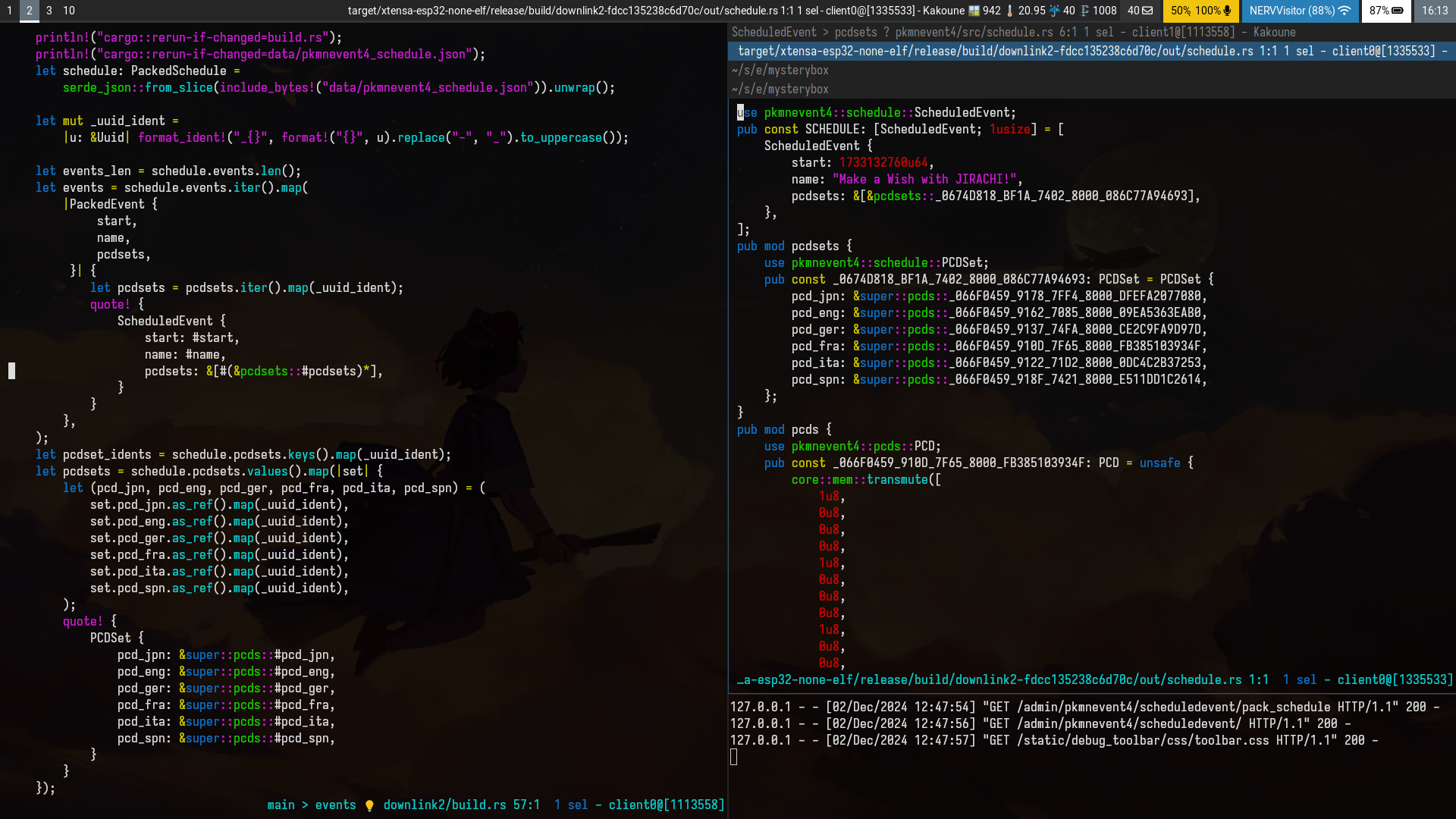Click the NERVVisitor 88% wifi icon
1456x819 pixels.
pos(1348,10)
